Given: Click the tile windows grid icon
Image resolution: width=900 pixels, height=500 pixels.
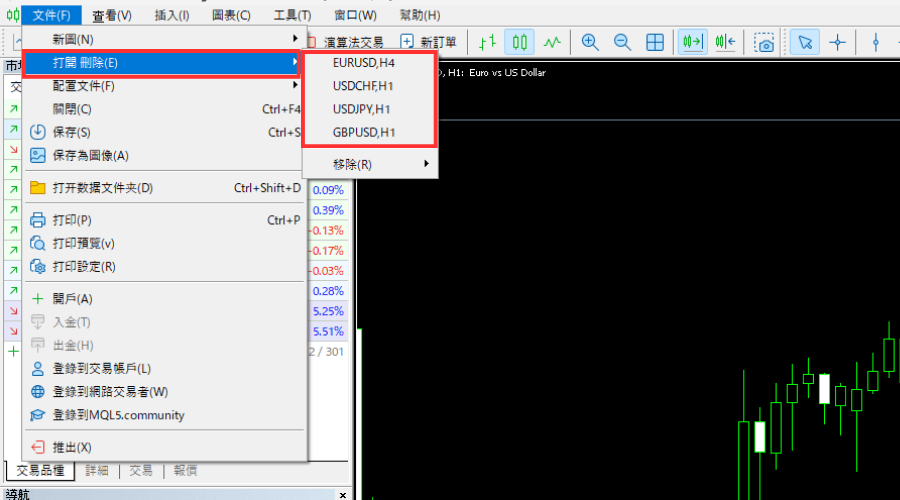Looking at the screenshot, I should click(655, 42).
